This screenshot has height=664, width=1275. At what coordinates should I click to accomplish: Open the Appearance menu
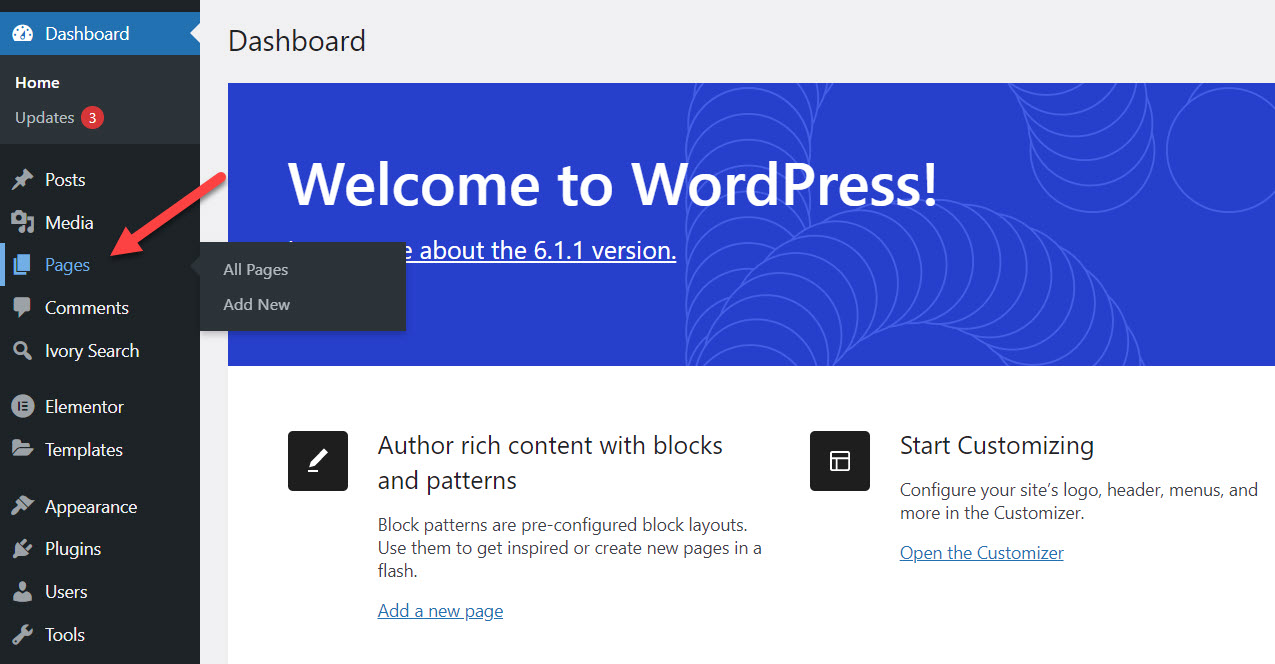(x=100, y=506)
